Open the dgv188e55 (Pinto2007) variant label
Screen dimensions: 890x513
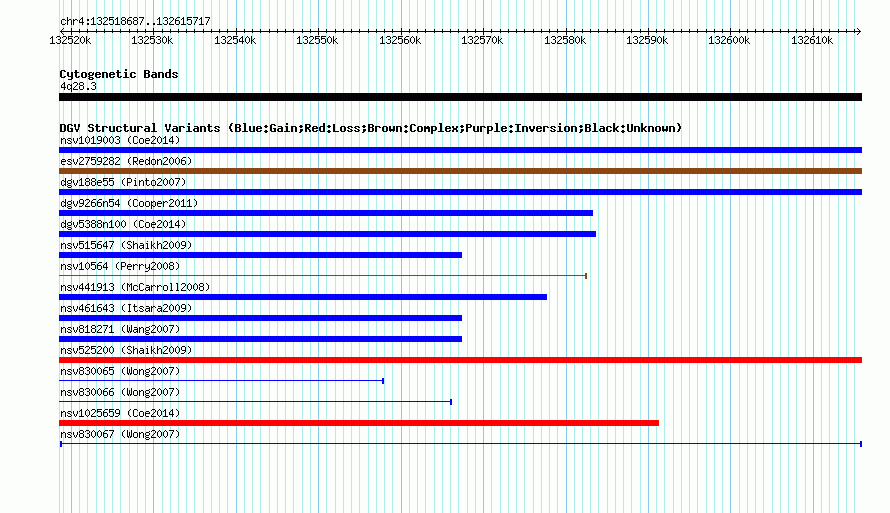click(x=123, y=182)
